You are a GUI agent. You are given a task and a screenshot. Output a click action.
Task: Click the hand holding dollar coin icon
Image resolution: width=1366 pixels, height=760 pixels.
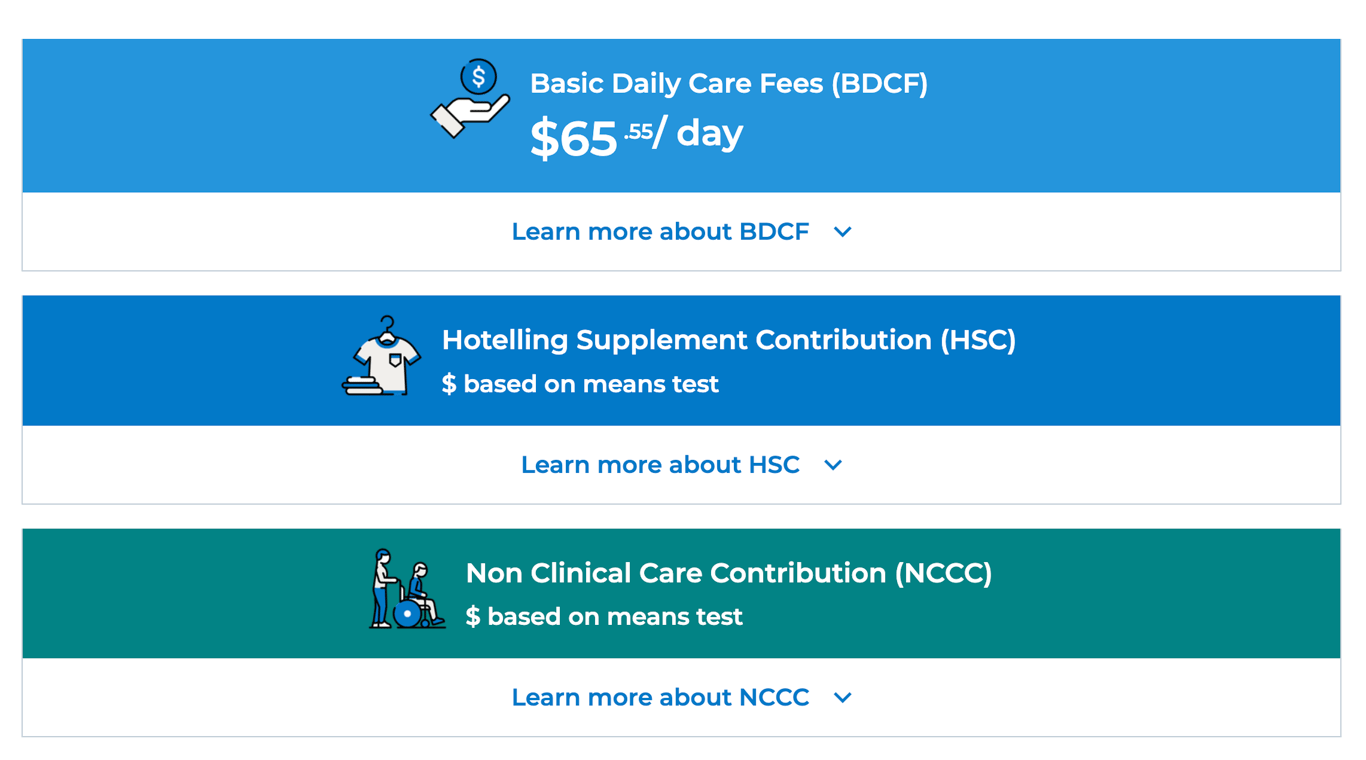coord(471,99)
